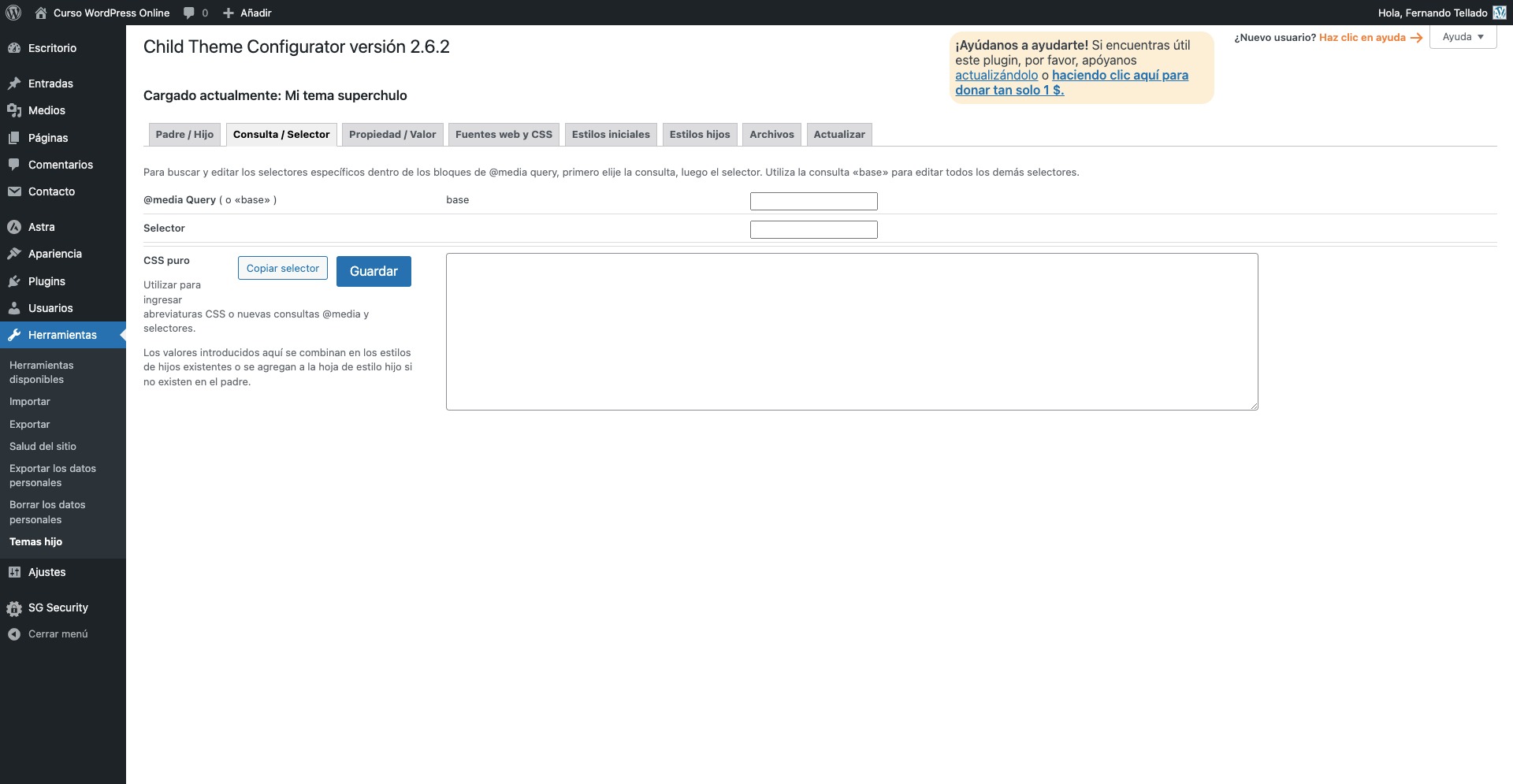The height and width of the screenshot is (784, 1513).
Task: Switch to the Estilos hijos tab
Action: [x=700, y=135]
